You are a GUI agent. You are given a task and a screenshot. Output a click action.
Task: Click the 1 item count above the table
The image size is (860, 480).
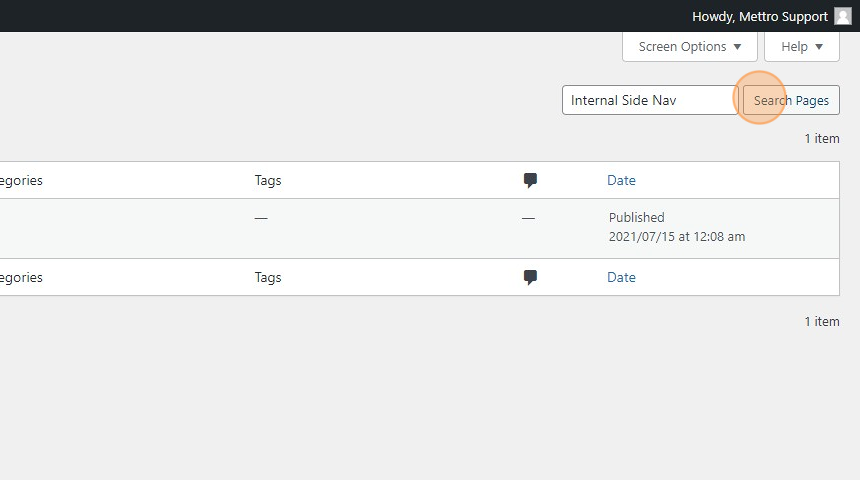(x=822, y=138)
